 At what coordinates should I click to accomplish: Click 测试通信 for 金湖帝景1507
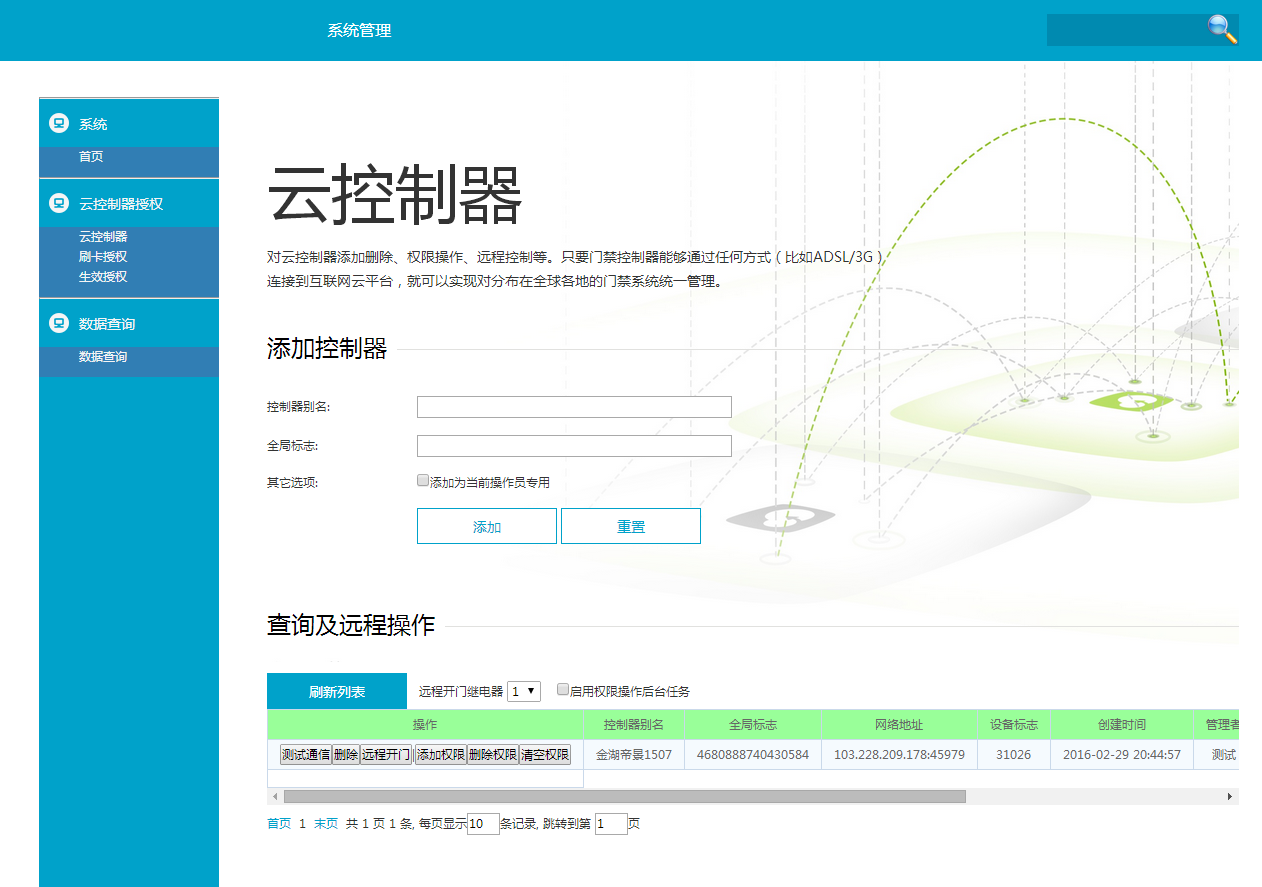(305, 755)
